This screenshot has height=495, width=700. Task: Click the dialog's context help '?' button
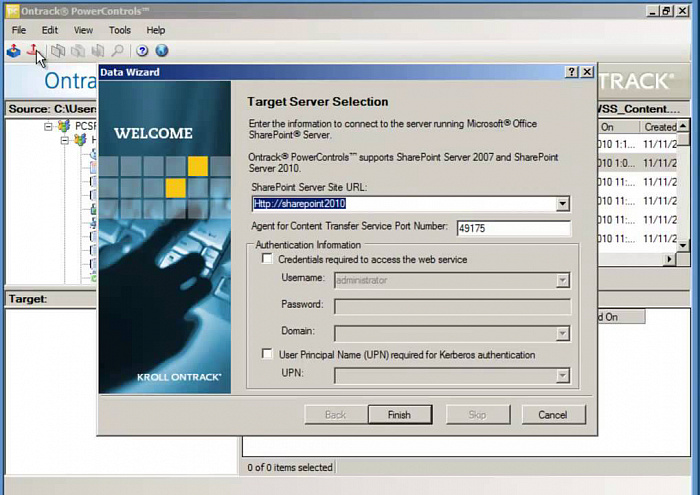(x=571, y=73)
